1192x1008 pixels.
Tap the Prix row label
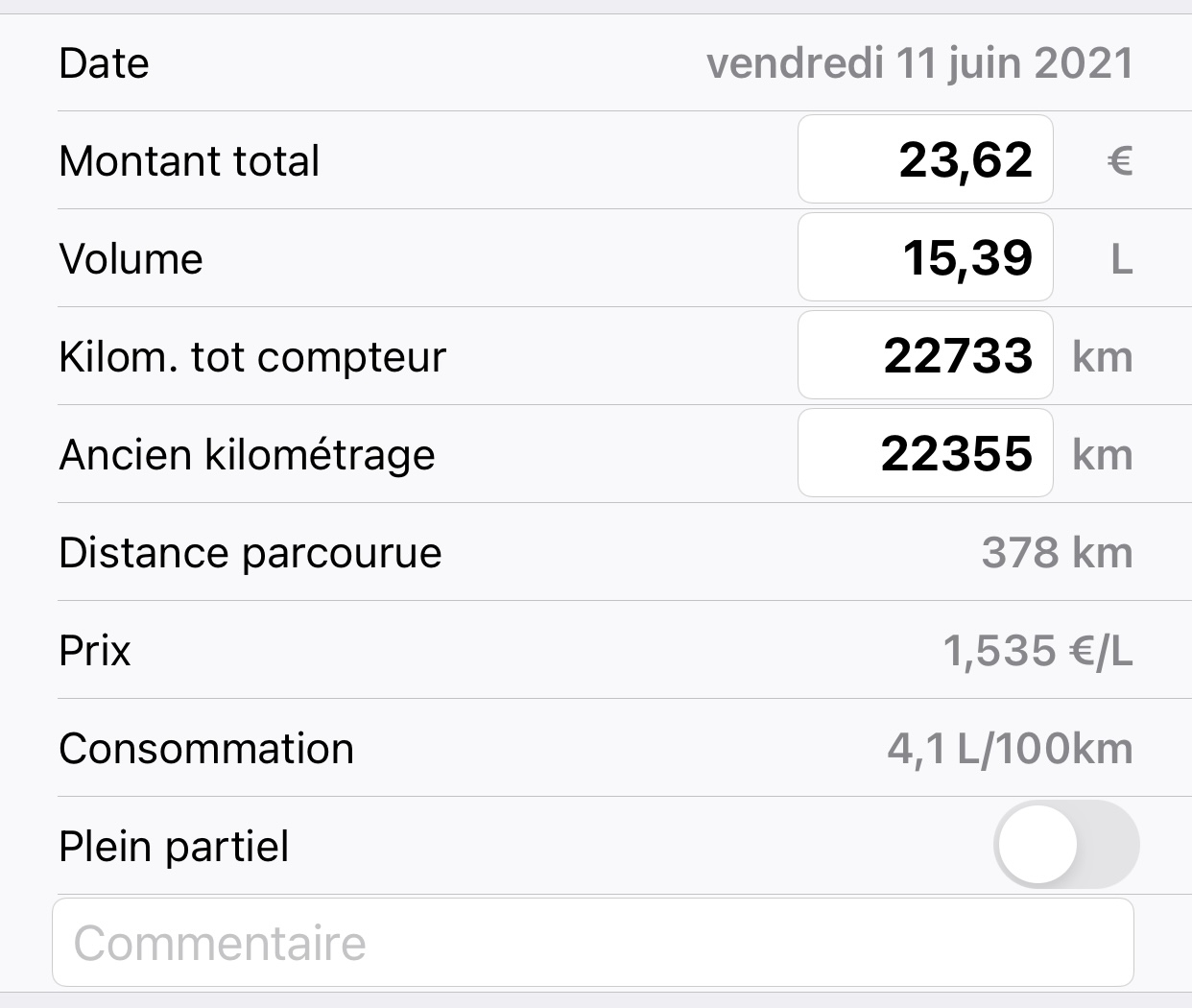coord(94,651)
